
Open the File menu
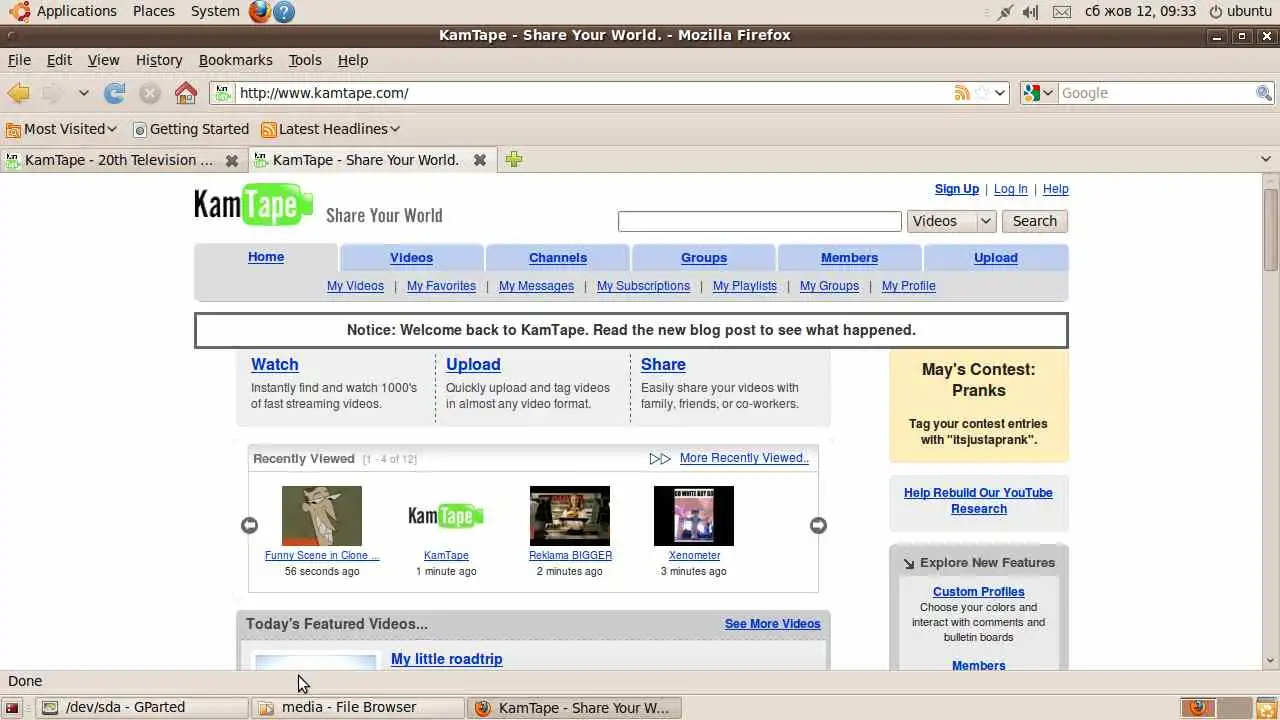click(19, 60)
